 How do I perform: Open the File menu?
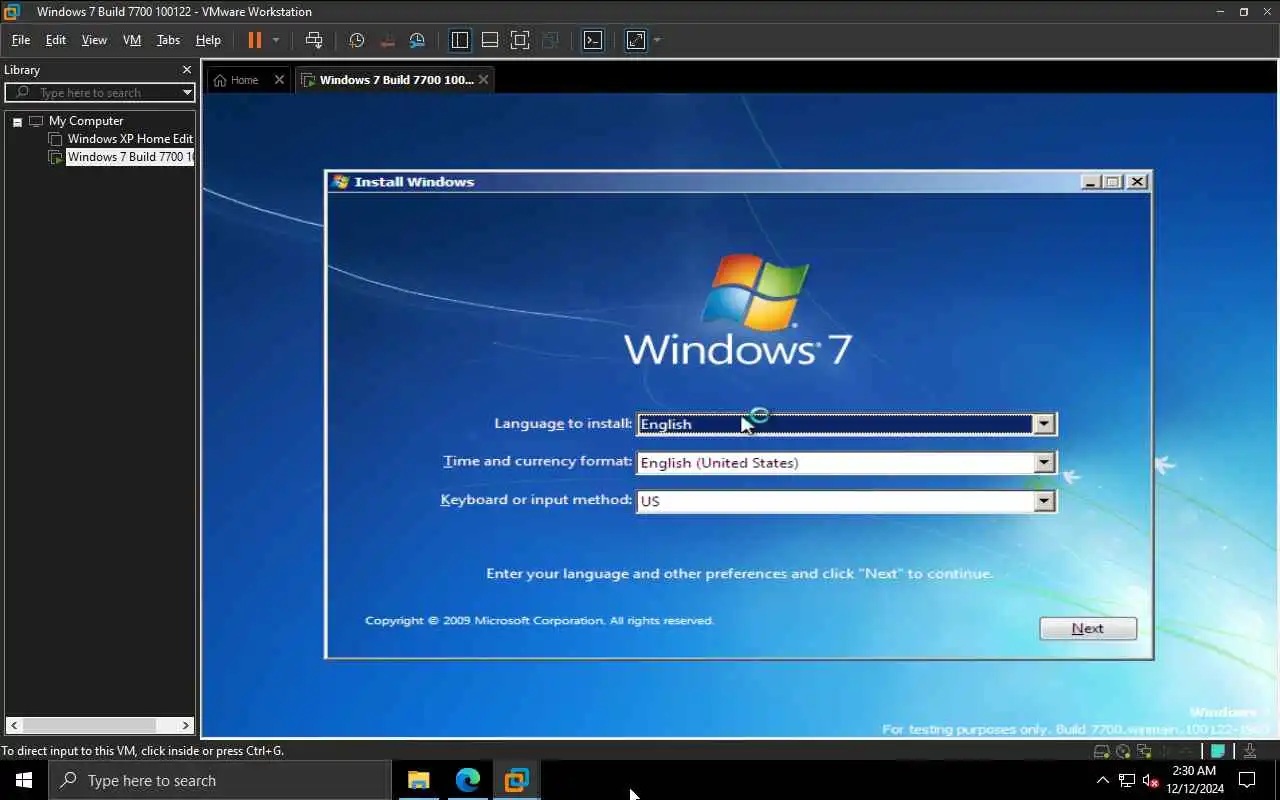(x=21, y=40)
